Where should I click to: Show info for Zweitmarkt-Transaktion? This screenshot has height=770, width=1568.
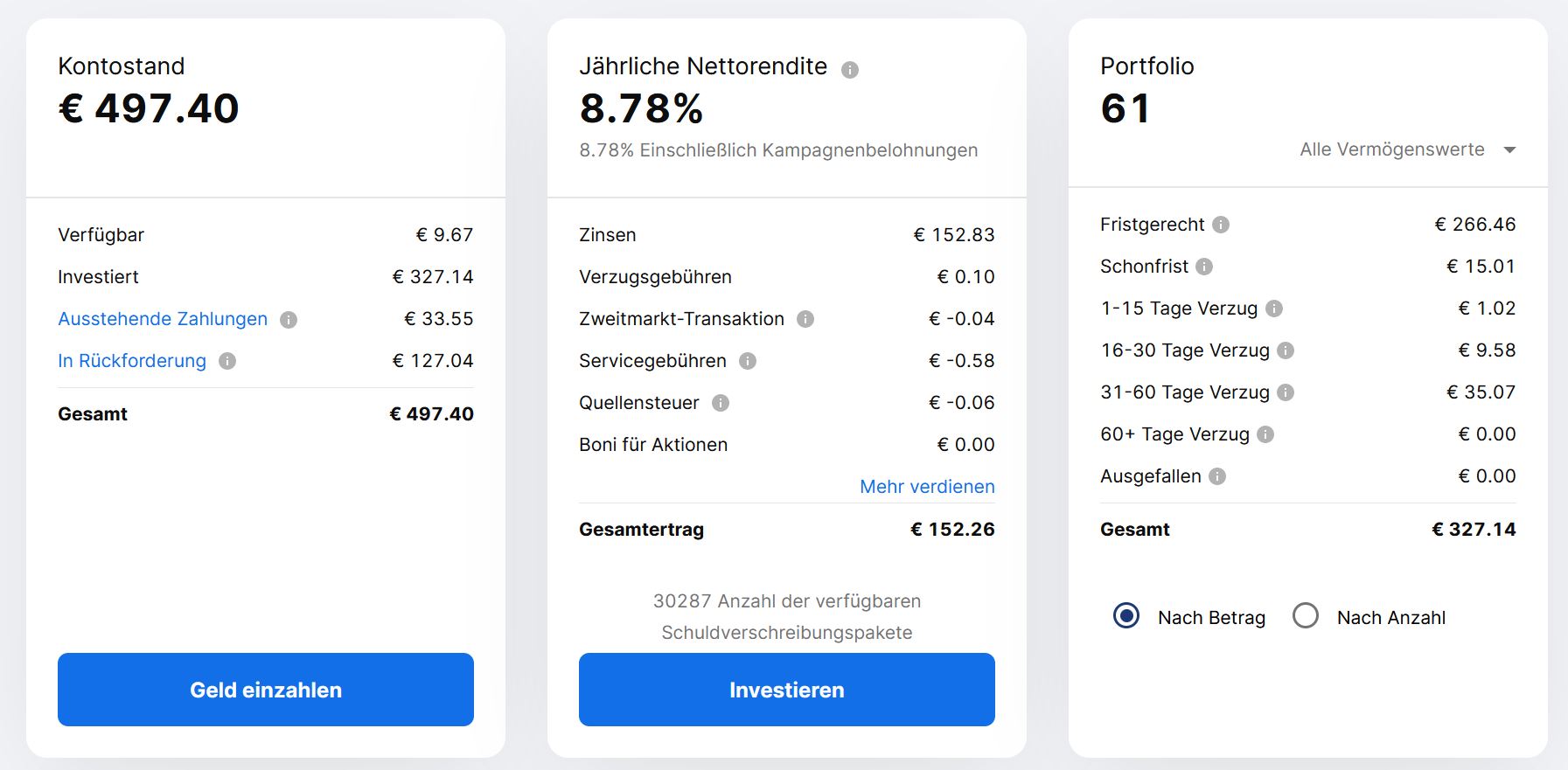[x=805, y=319]
